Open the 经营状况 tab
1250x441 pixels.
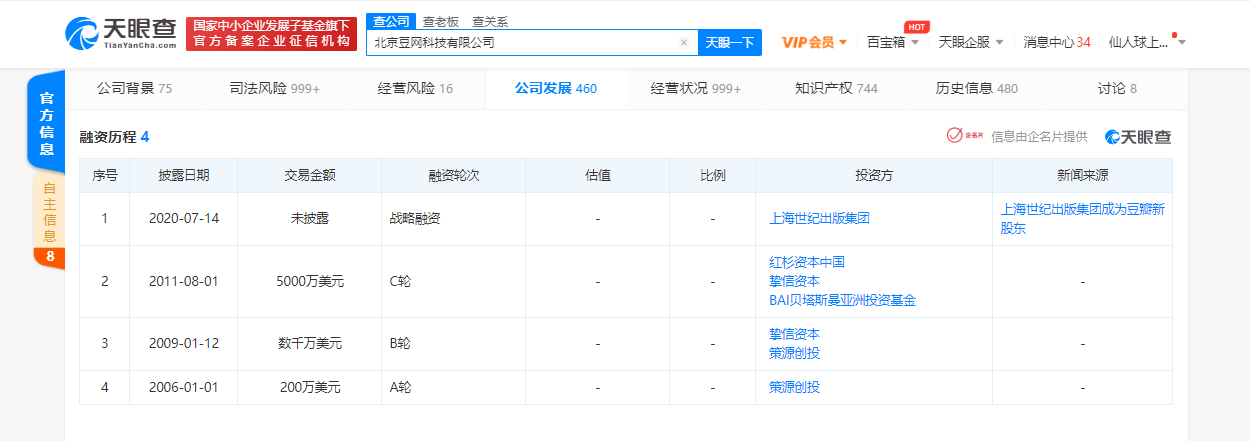(696, 88)
